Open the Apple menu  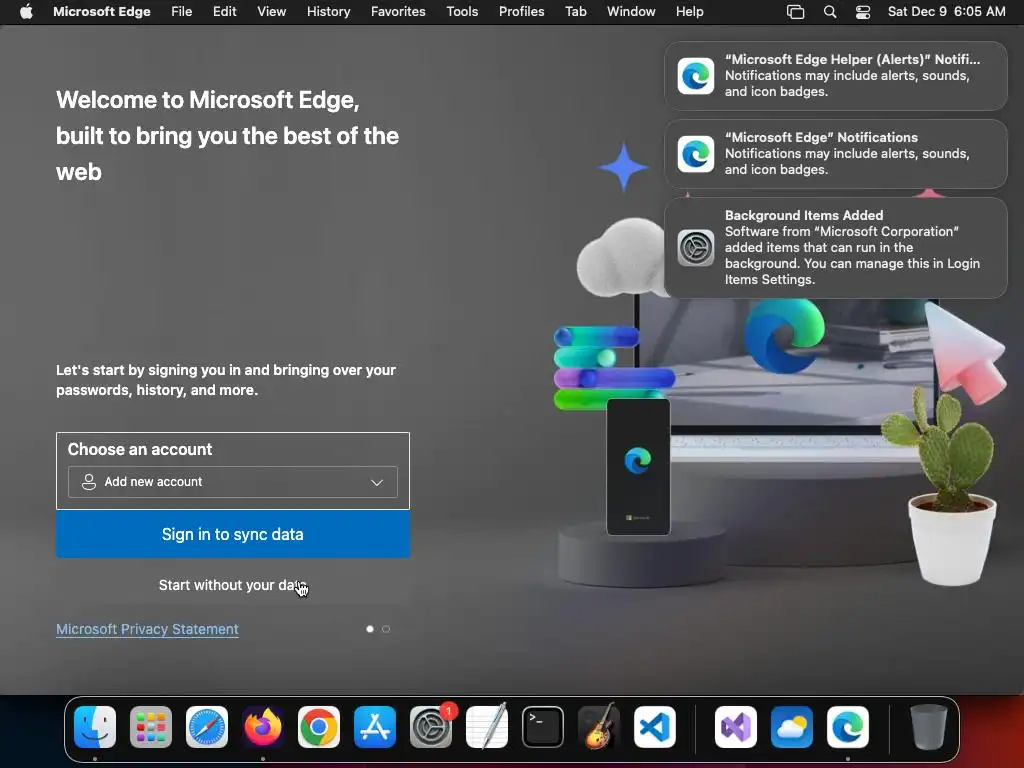pos(26,12)
